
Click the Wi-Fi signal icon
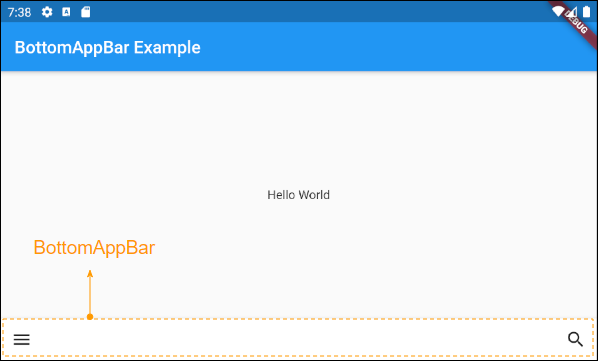click(558, 11)
